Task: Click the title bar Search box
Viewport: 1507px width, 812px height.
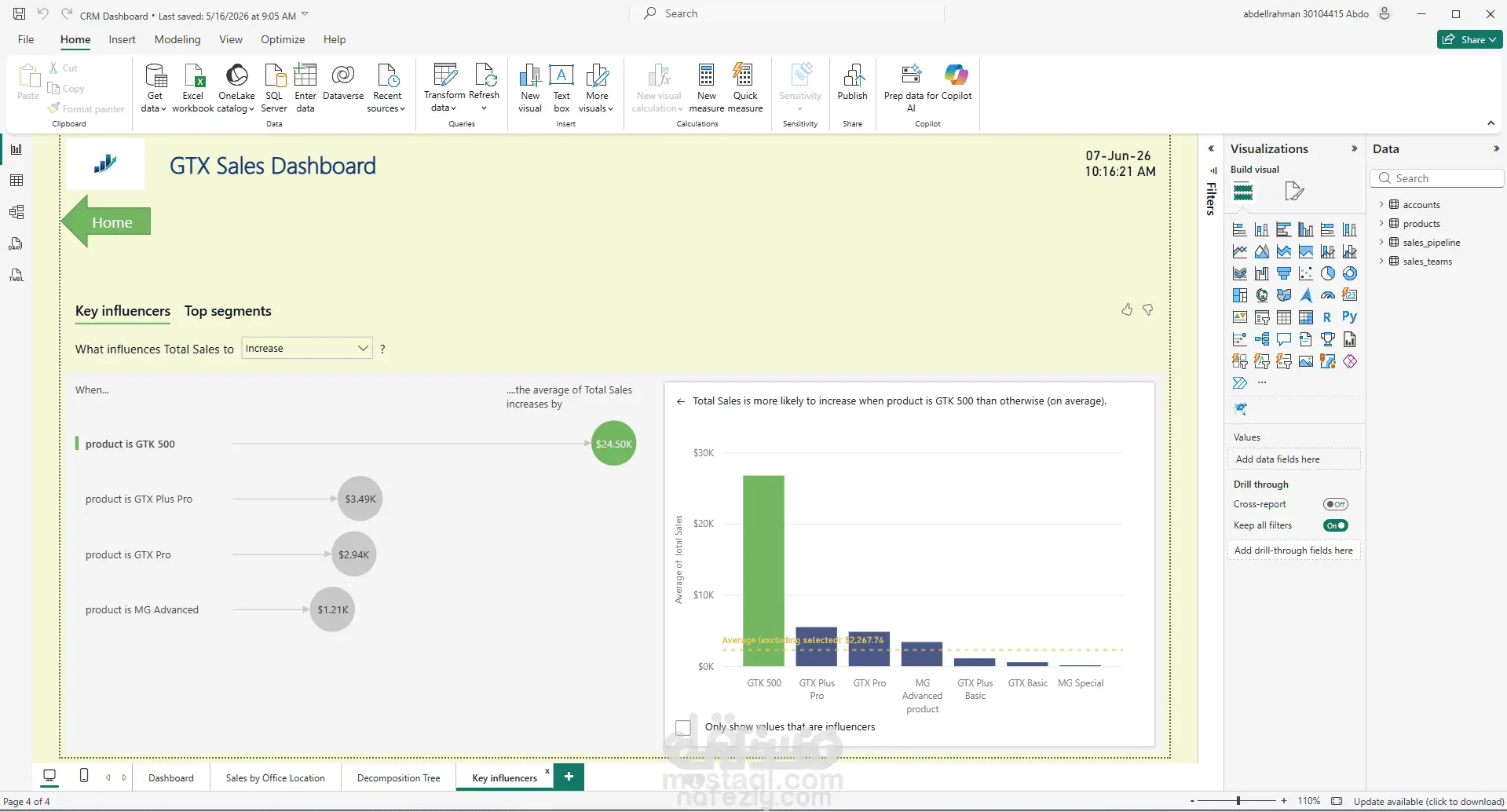Action: 787,13
